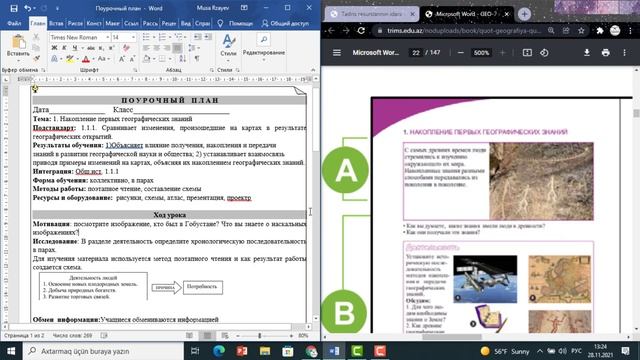
Task: Adjust the Word zoom slider
Action: pos(260,336)
